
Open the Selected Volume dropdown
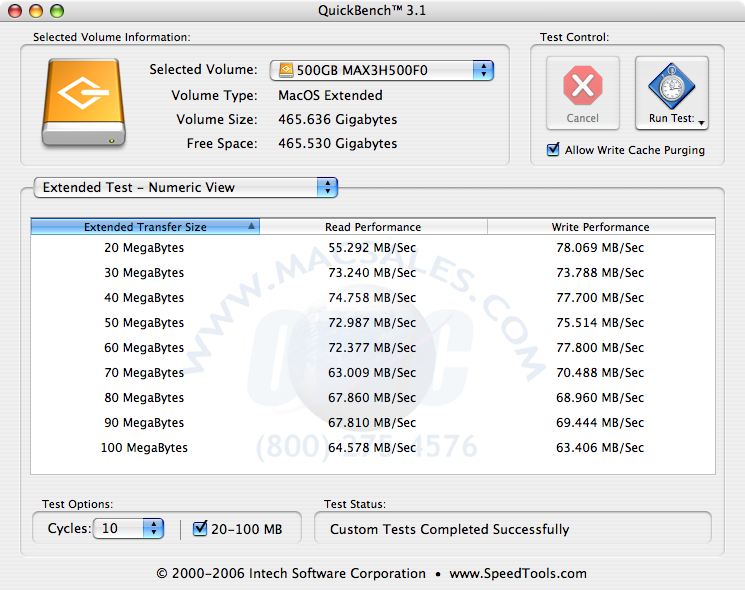(x=382, y=70)
